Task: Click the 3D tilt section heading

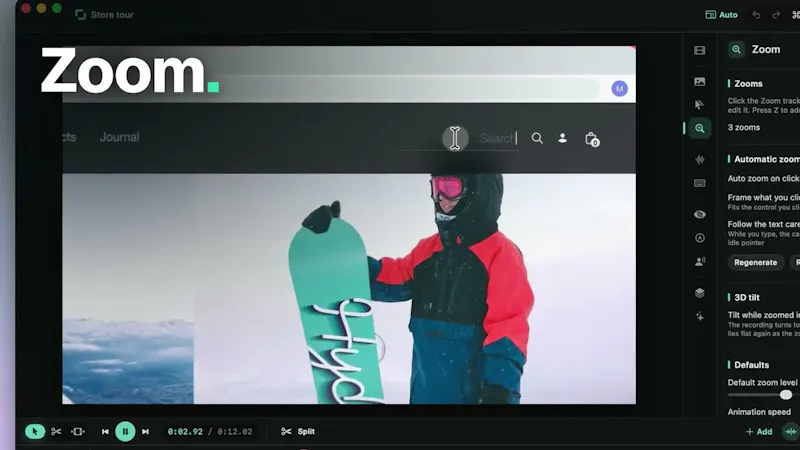Action: click(746, 297)
